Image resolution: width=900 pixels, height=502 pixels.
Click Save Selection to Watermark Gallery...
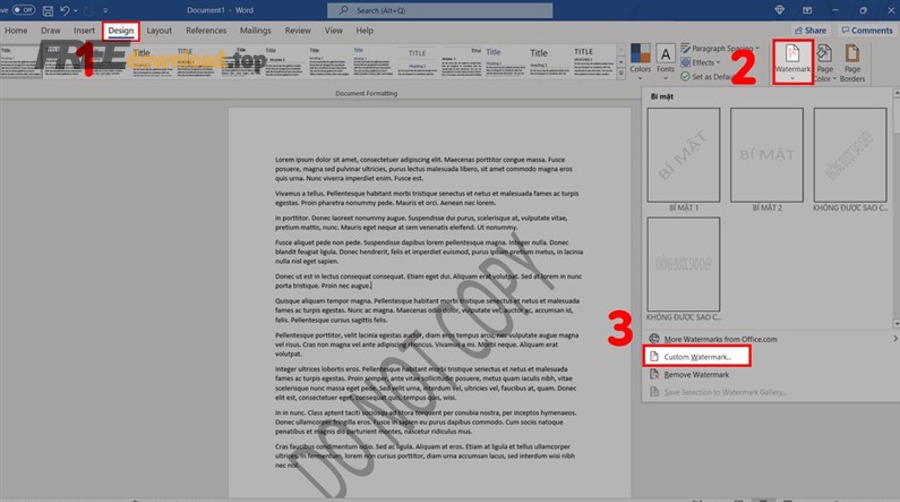pos(726,392)
